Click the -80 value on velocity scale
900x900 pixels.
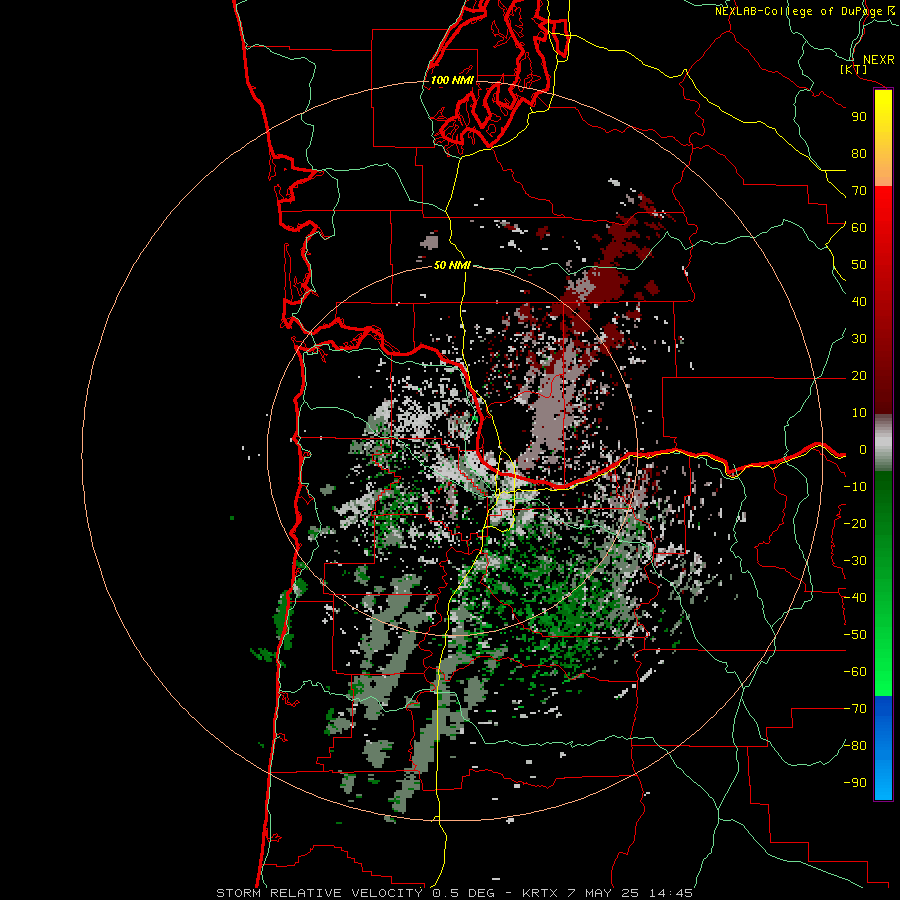coord(855,746)
